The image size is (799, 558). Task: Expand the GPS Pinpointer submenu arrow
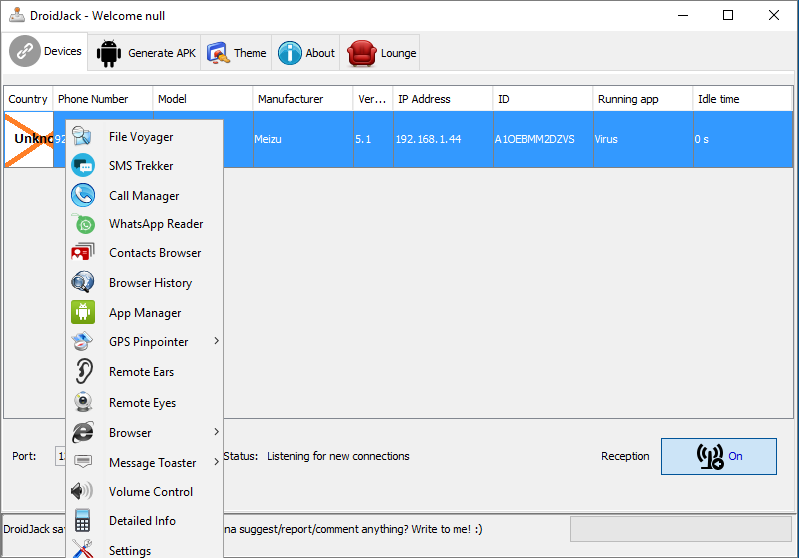(217, 340)
